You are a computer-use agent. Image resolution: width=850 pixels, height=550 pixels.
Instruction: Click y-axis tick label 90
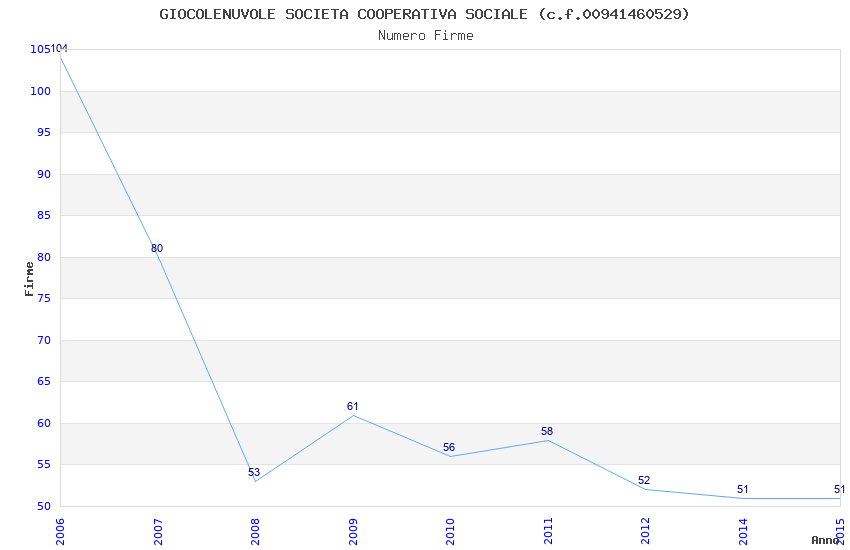(44, 174)
